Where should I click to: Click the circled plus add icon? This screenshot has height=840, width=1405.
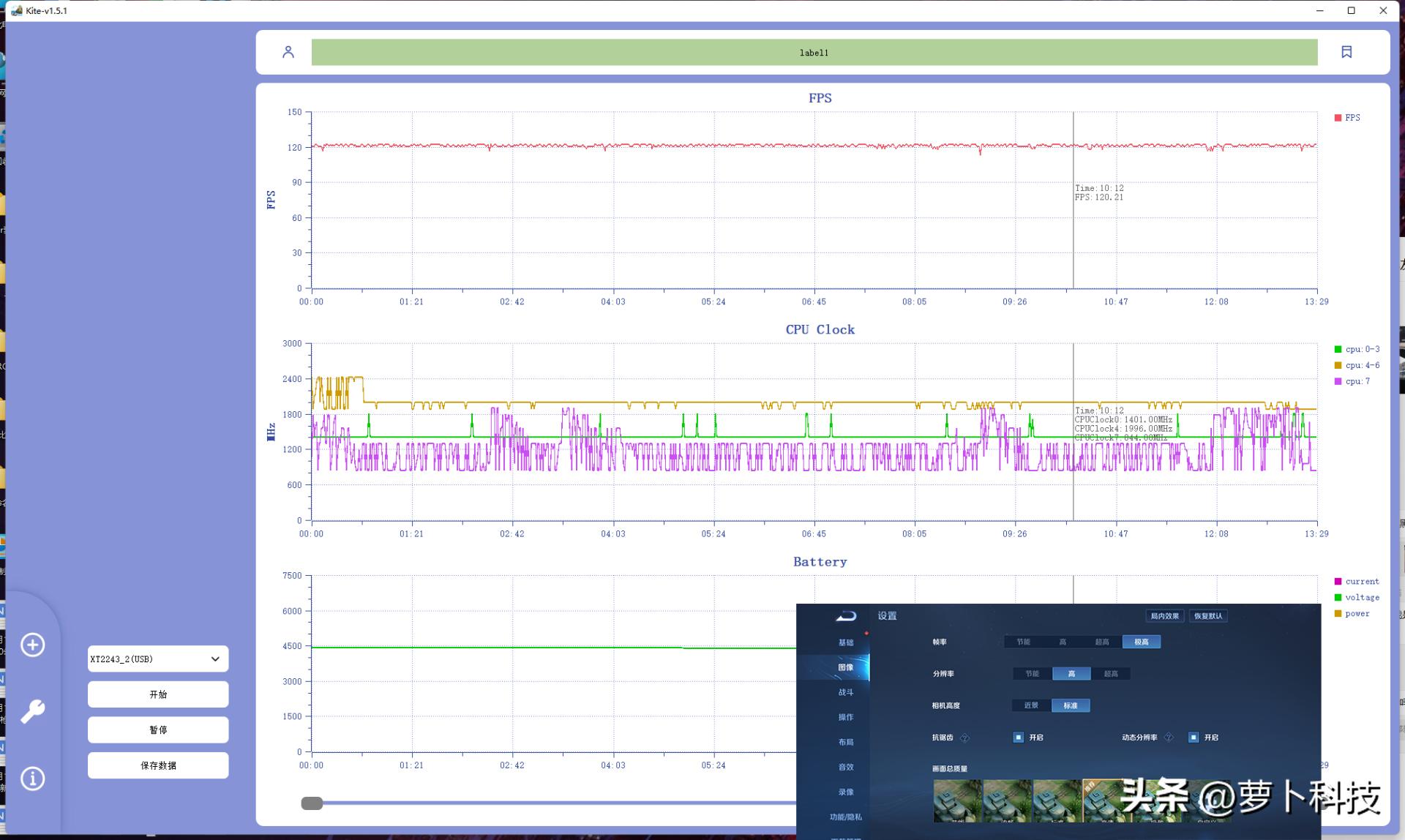click(x=32, y=645)
